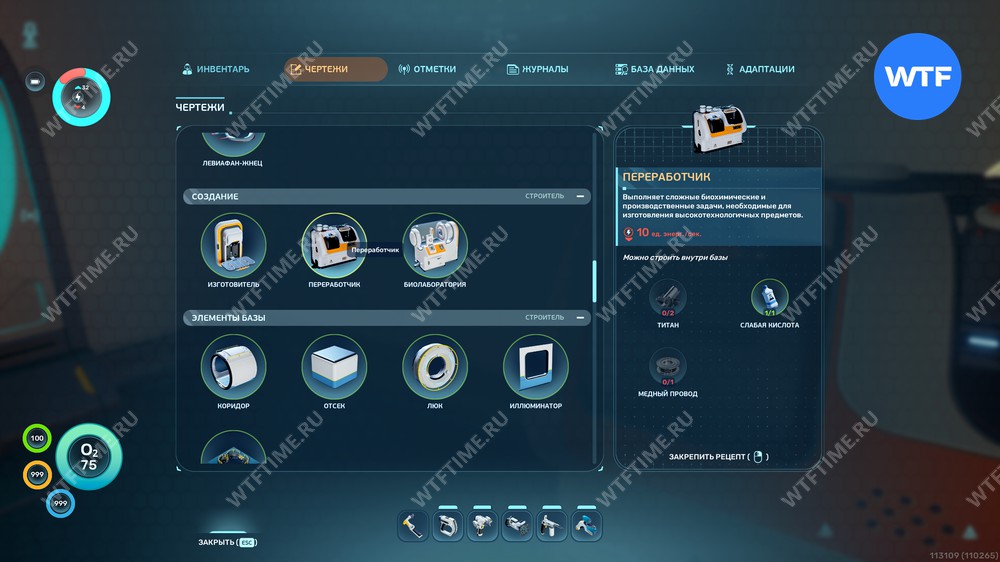Switch to the База данных tab
The width and height of the screenshot is (1000, 562).
654,69
